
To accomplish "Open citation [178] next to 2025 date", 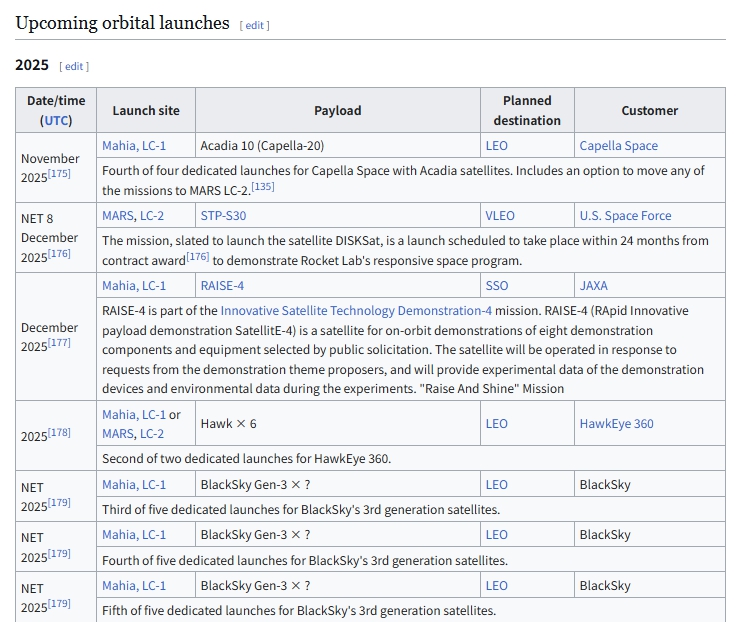I will (59, 432).
